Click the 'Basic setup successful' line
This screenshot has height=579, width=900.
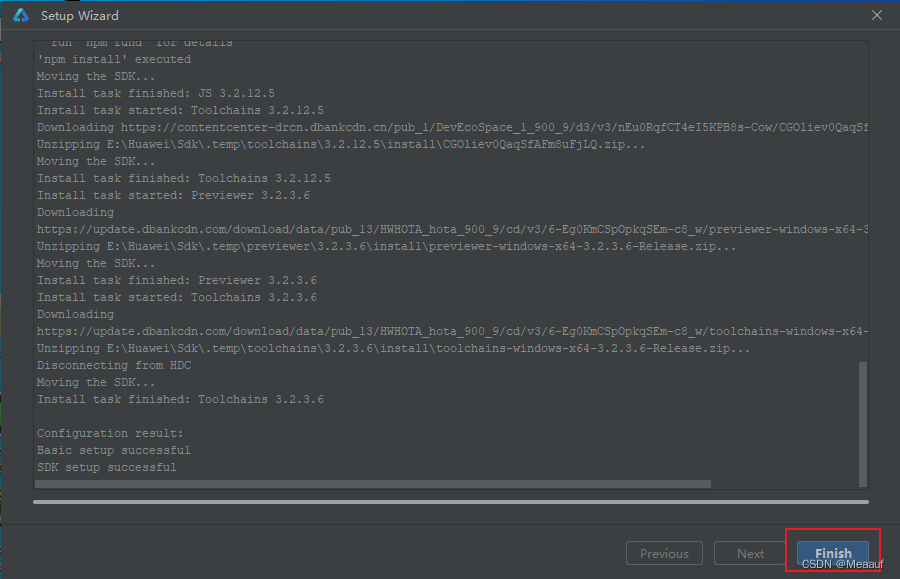[x=114, y=450]
